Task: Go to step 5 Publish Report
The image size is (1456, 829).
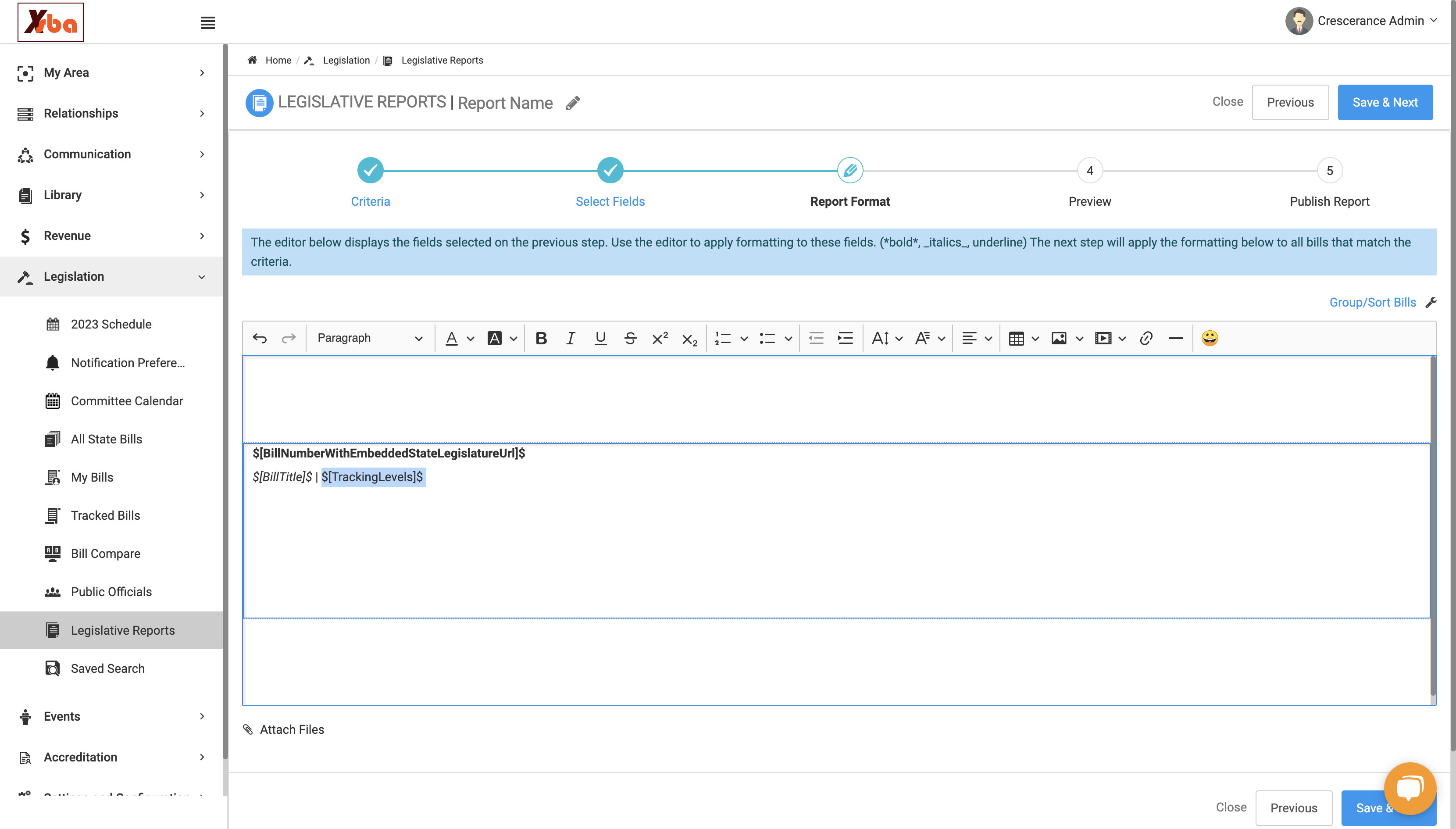Action: pos(1330,182)
